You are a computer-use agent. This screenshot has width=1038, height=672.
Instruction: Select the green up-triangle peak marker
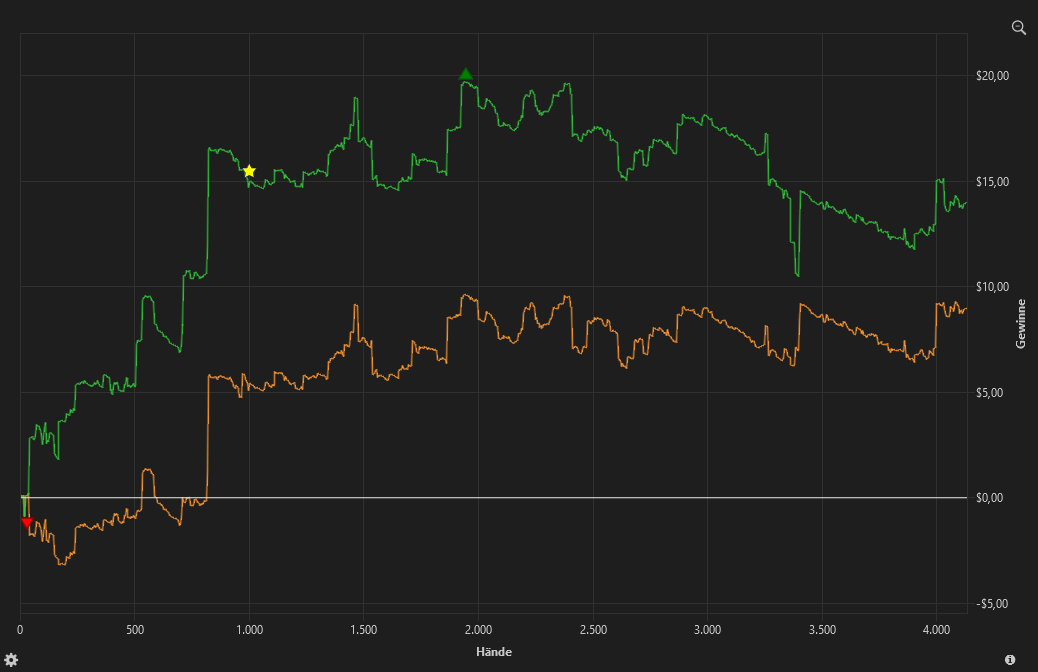click(x=465, y=73)
